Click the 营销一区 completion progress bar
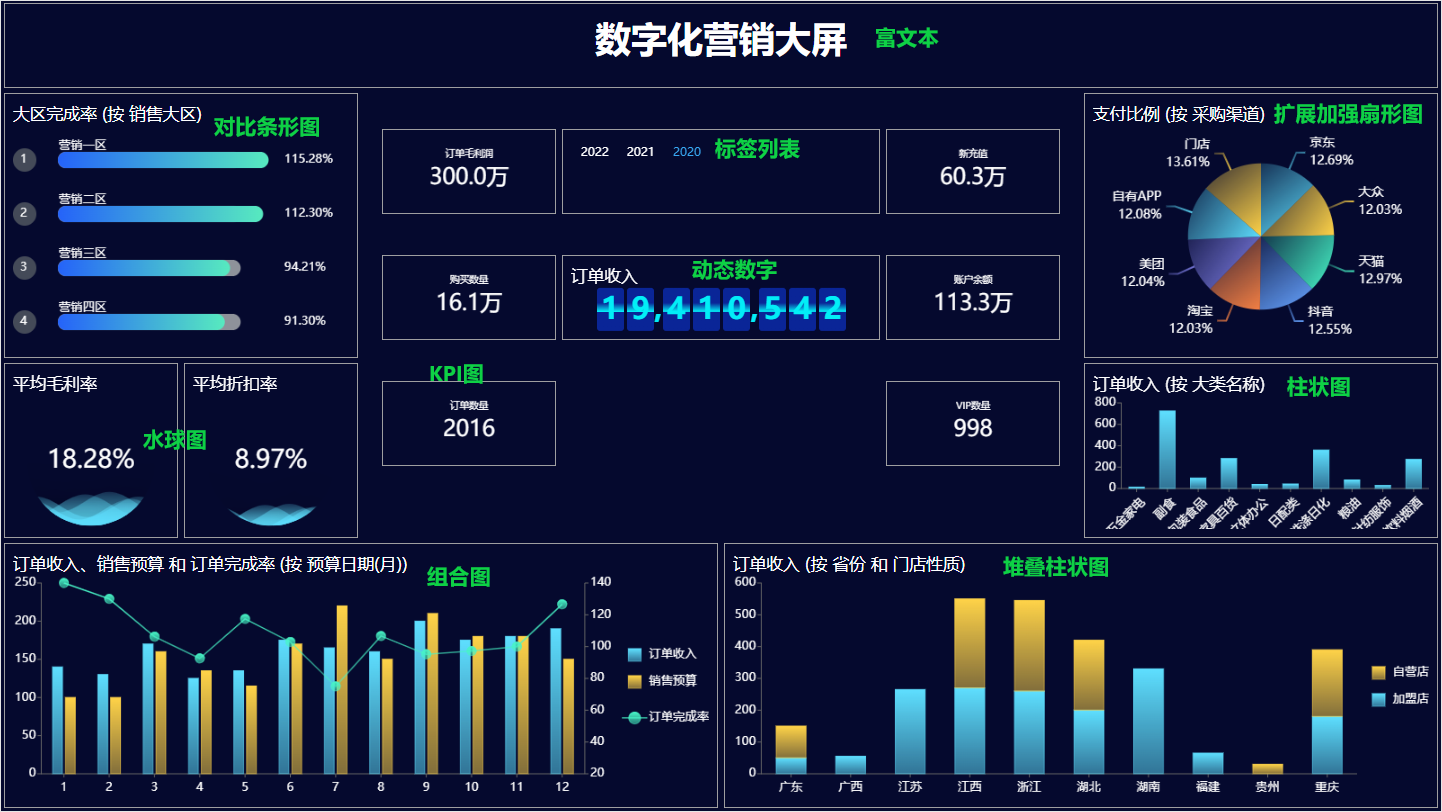The height and width of the screenshot is (812, 1442). click(163, 160)
